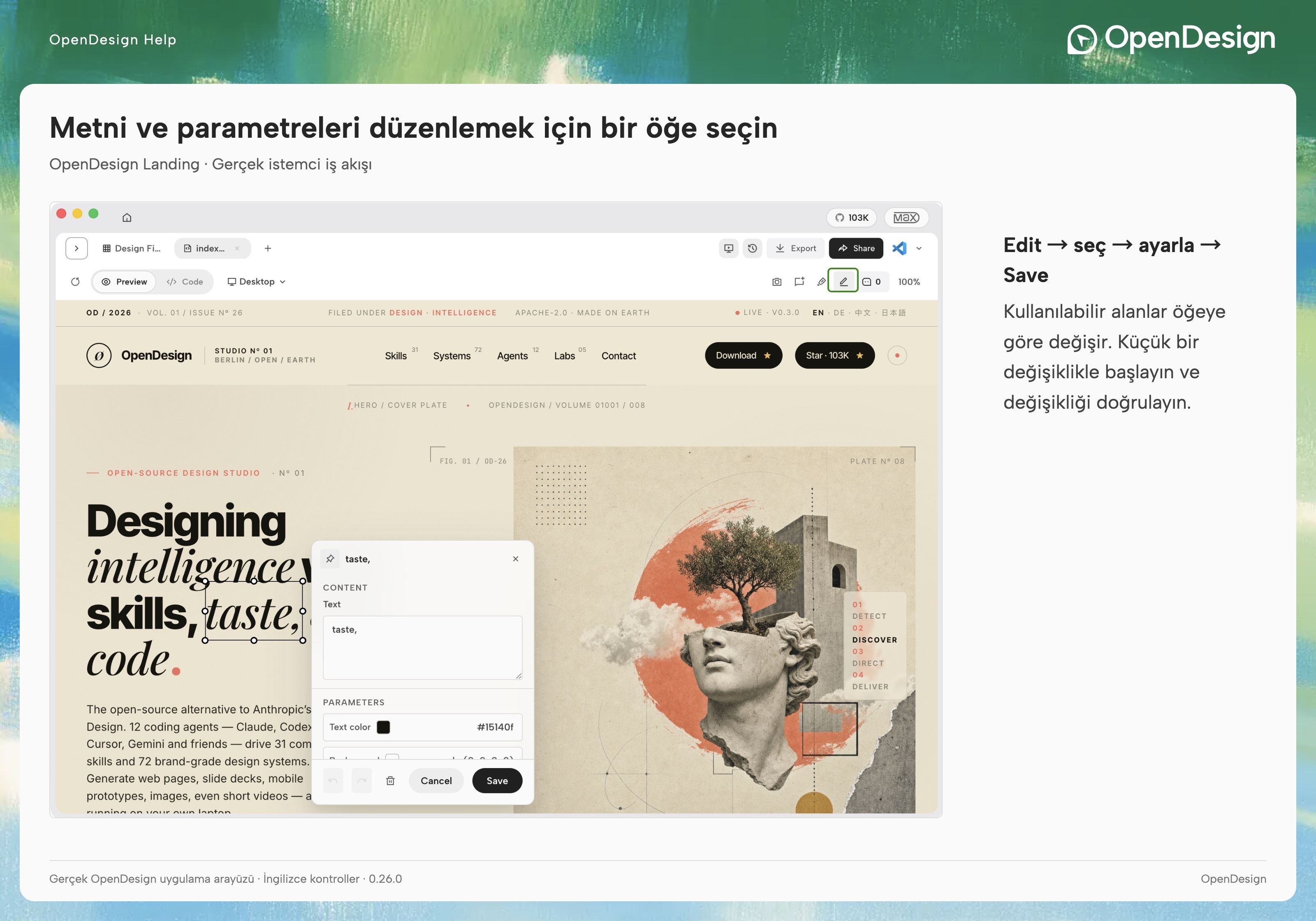Click the Share button
This screenshot has width=1316, height=921.
[856, 248]
